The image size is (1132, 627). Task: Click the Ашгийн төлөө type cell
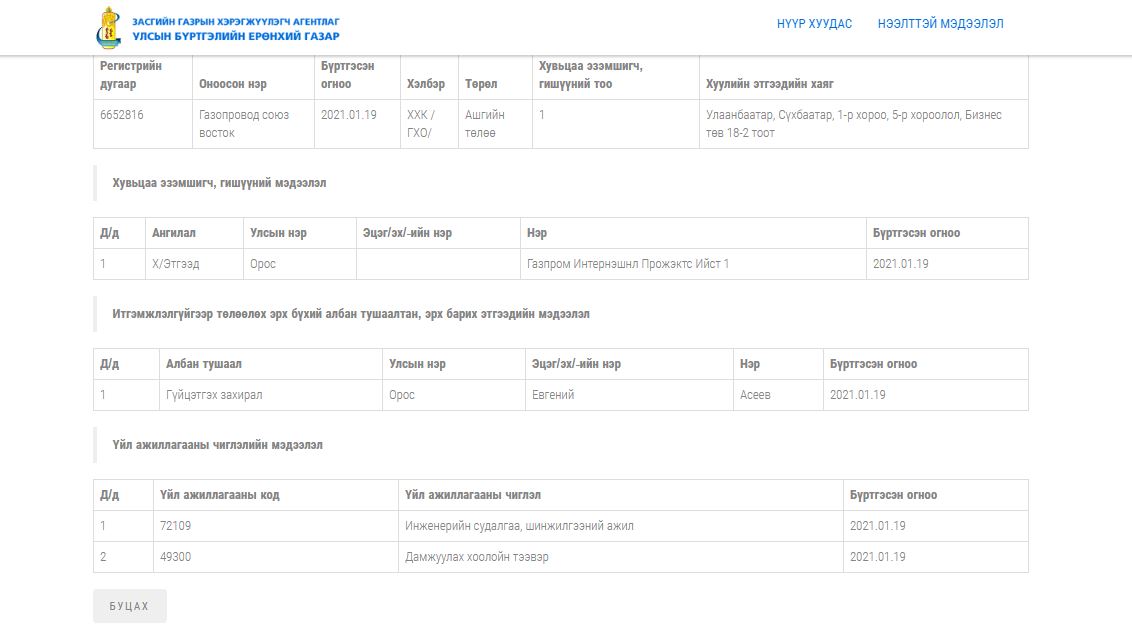pos(485,124)
